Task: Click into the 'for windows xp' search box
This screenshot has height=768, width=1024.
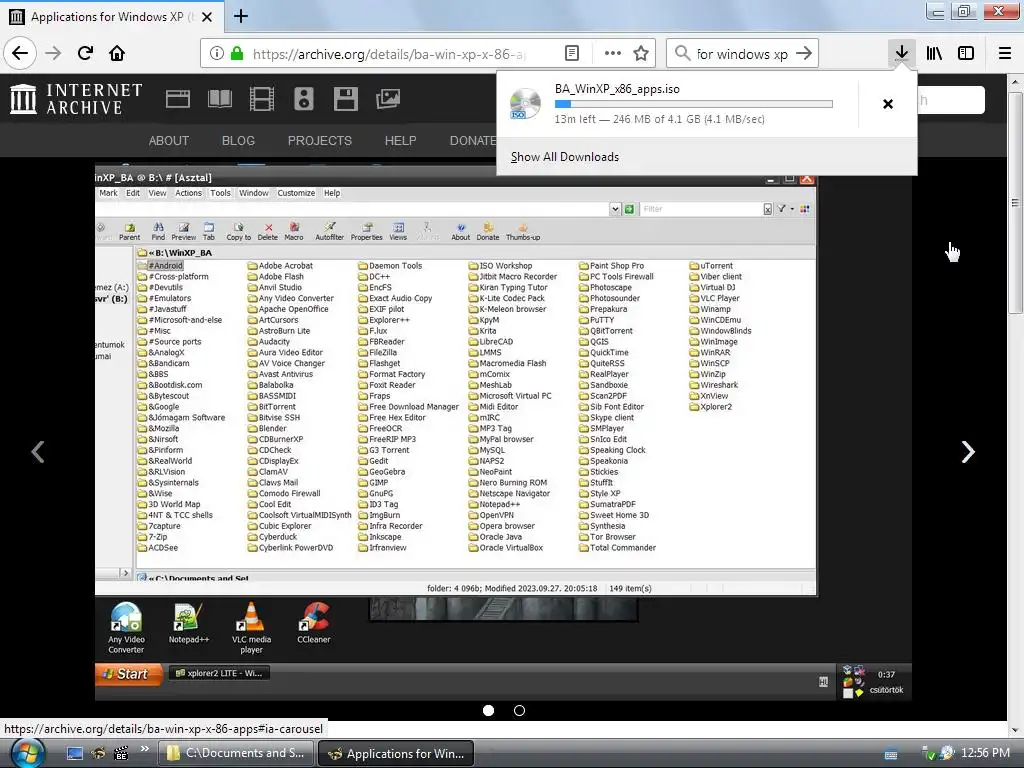Action: click(742, 54)
